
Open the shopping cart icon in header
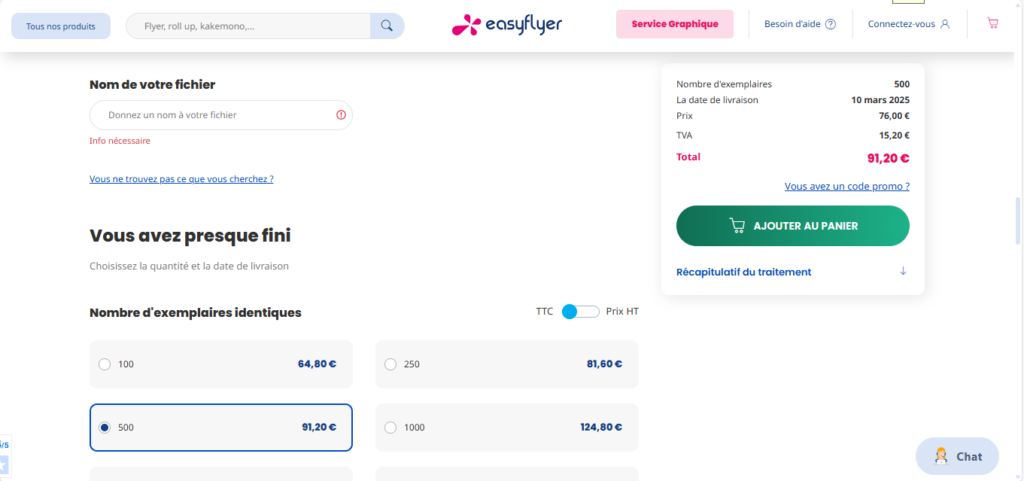coord(993,23)
